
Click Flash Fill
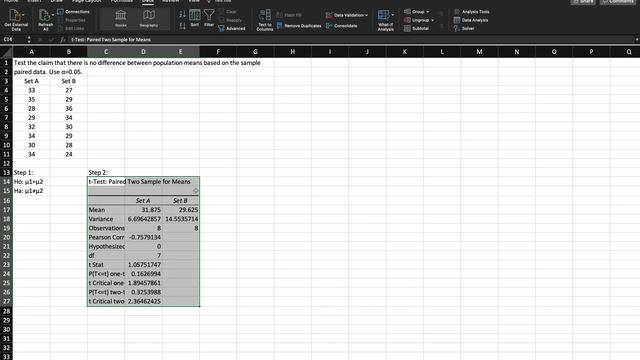coord(289,15)
